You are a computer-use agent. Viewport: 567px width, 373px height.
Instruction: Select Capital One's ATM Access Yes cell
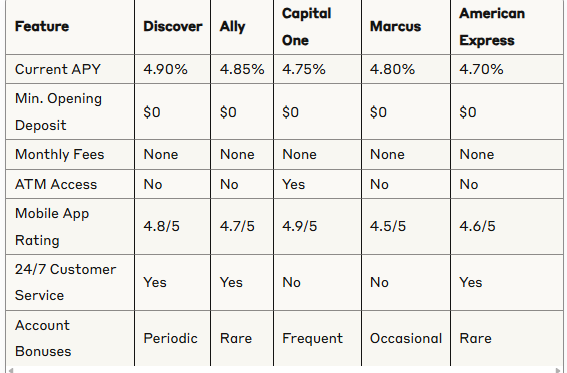[317, 184]
